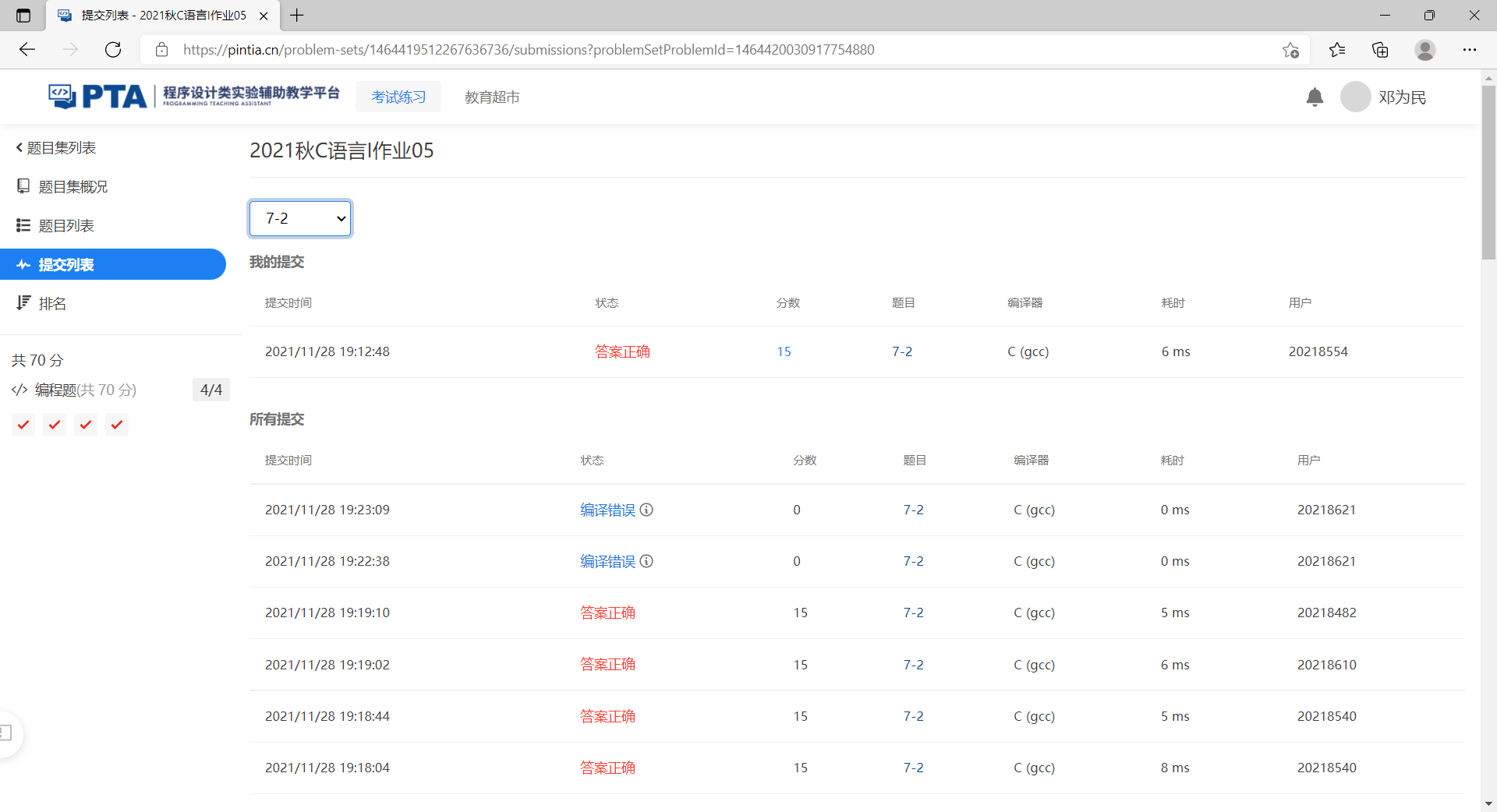Viewport: 1497px width, 812px height.
Task: Open browser favorites list
Action: pyautogui.click(x=1337, y=50)
